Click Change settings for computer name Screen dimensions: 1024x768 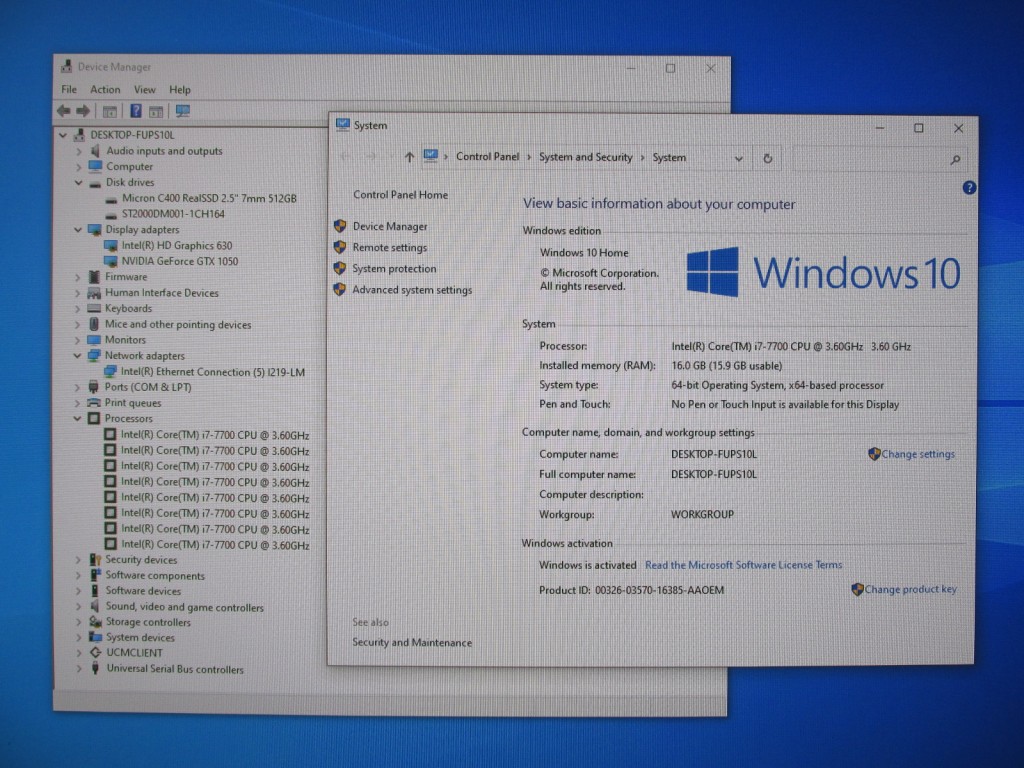coord(918,454)
